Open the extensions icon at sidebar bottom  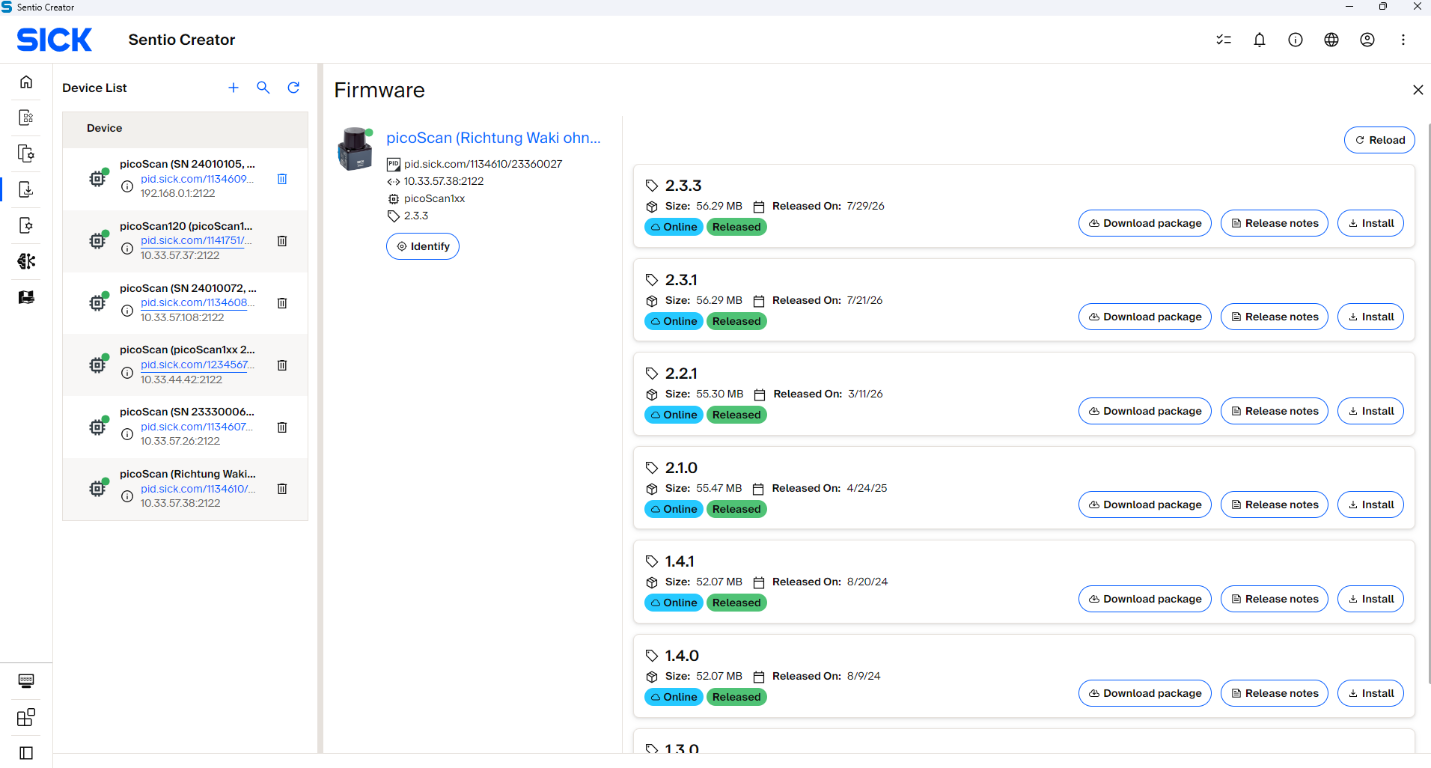tap(26, 717)
